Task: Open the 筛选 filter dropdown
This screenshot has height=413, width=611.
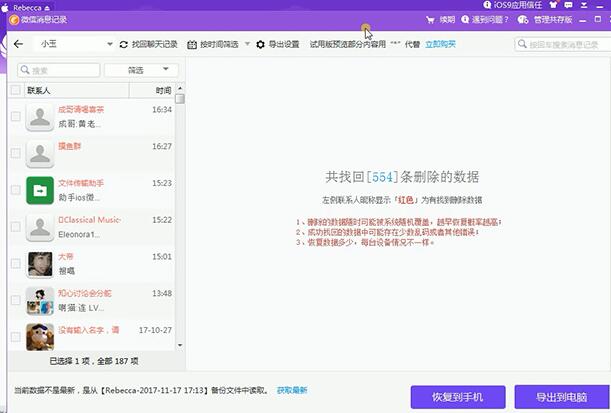Action: click(x=149, y=70)
